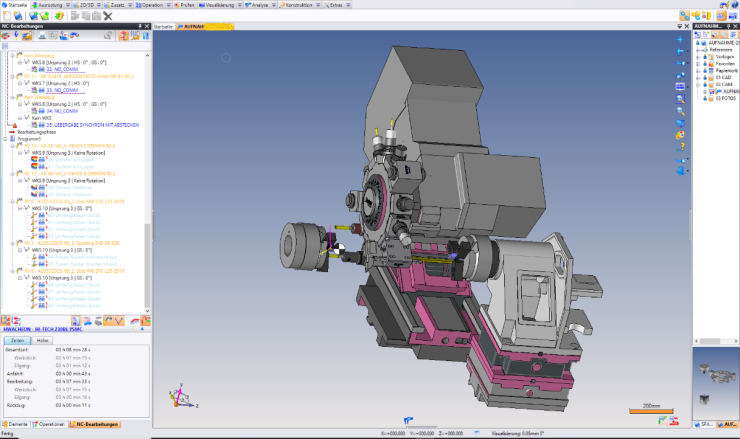The width and height of the screenshot is (740, 439).
Task: Click the small icon below NC-Bearbeitungen toolbar
Action: (x=5, y=46)
